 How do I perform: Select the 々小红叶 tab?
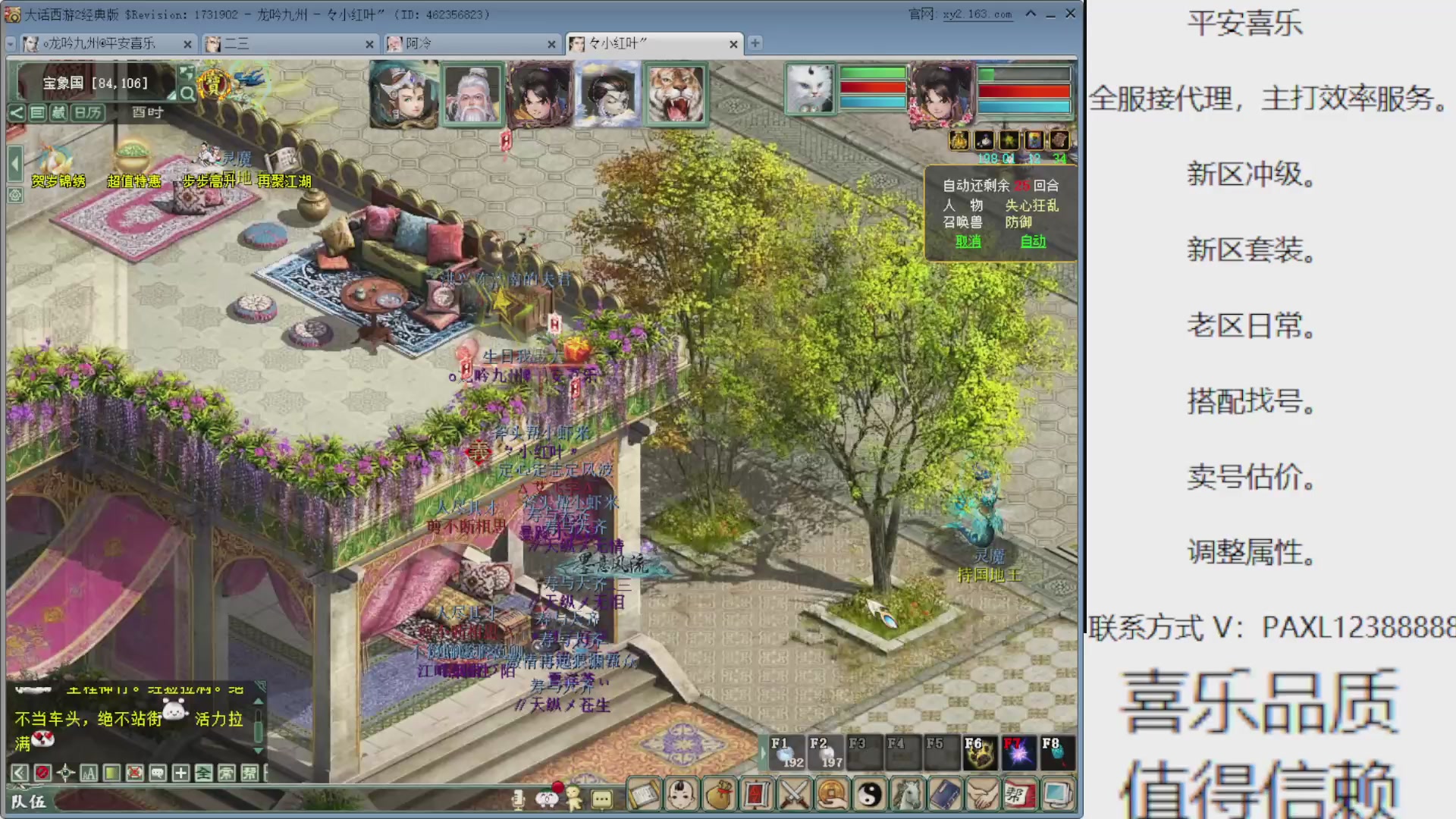[654, 44]
